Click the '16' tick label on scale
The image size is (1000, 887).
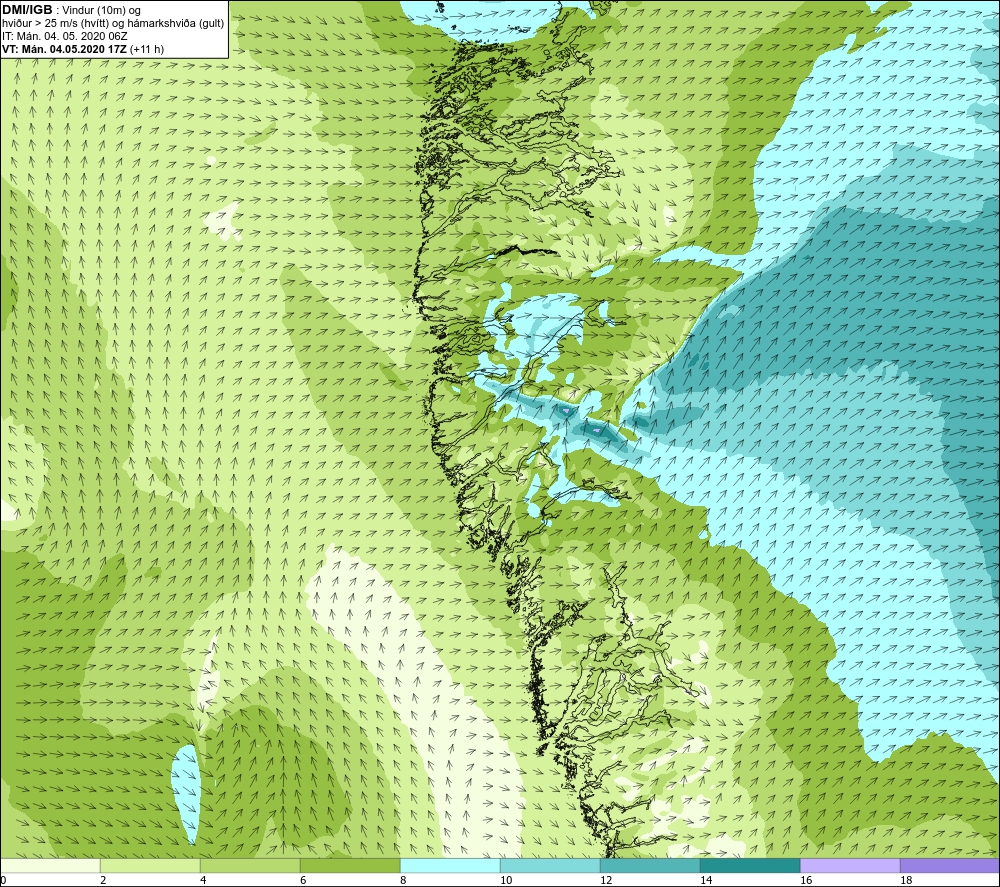coord(806,881)
